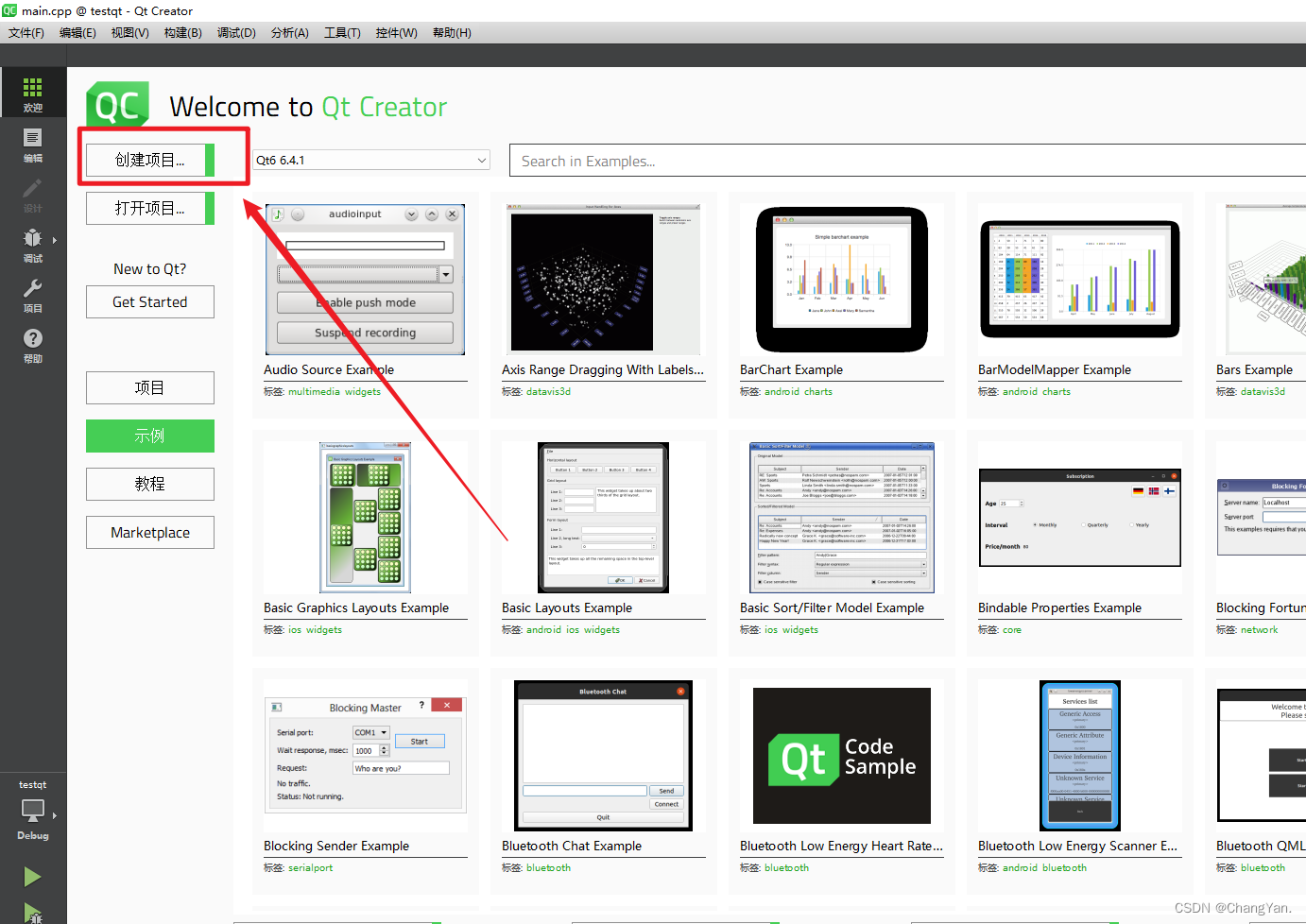The width and height of the screenshot is (1306, 924).
Task: Open Bluetooth Low Energy Scanner thumbnail
Action: tap(1079, 756)
